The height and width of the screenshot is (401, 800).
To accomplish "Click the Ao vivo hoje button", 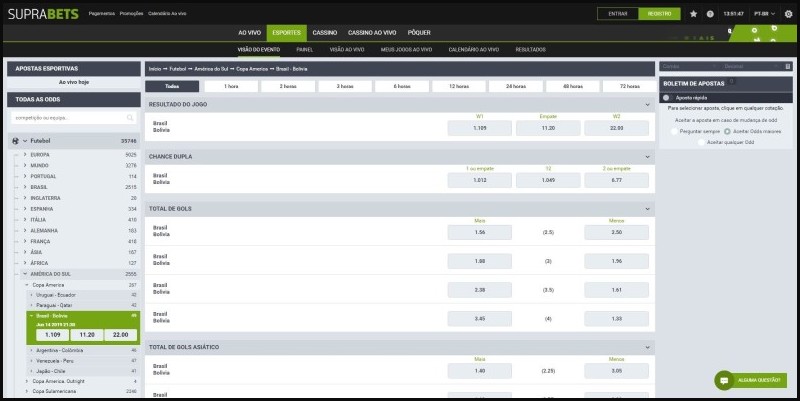I will (74, 82).
